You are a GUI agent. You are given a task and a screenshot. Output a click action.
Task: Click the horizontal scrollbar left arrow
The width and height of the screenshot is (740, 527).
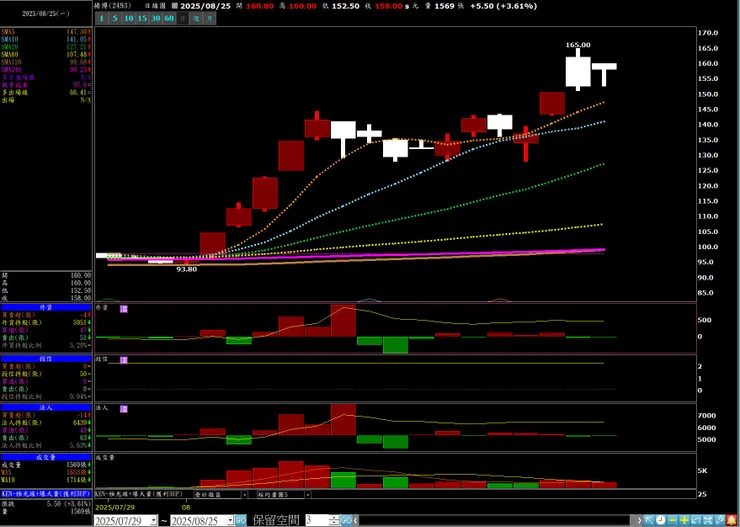click(x=356, y=520)
